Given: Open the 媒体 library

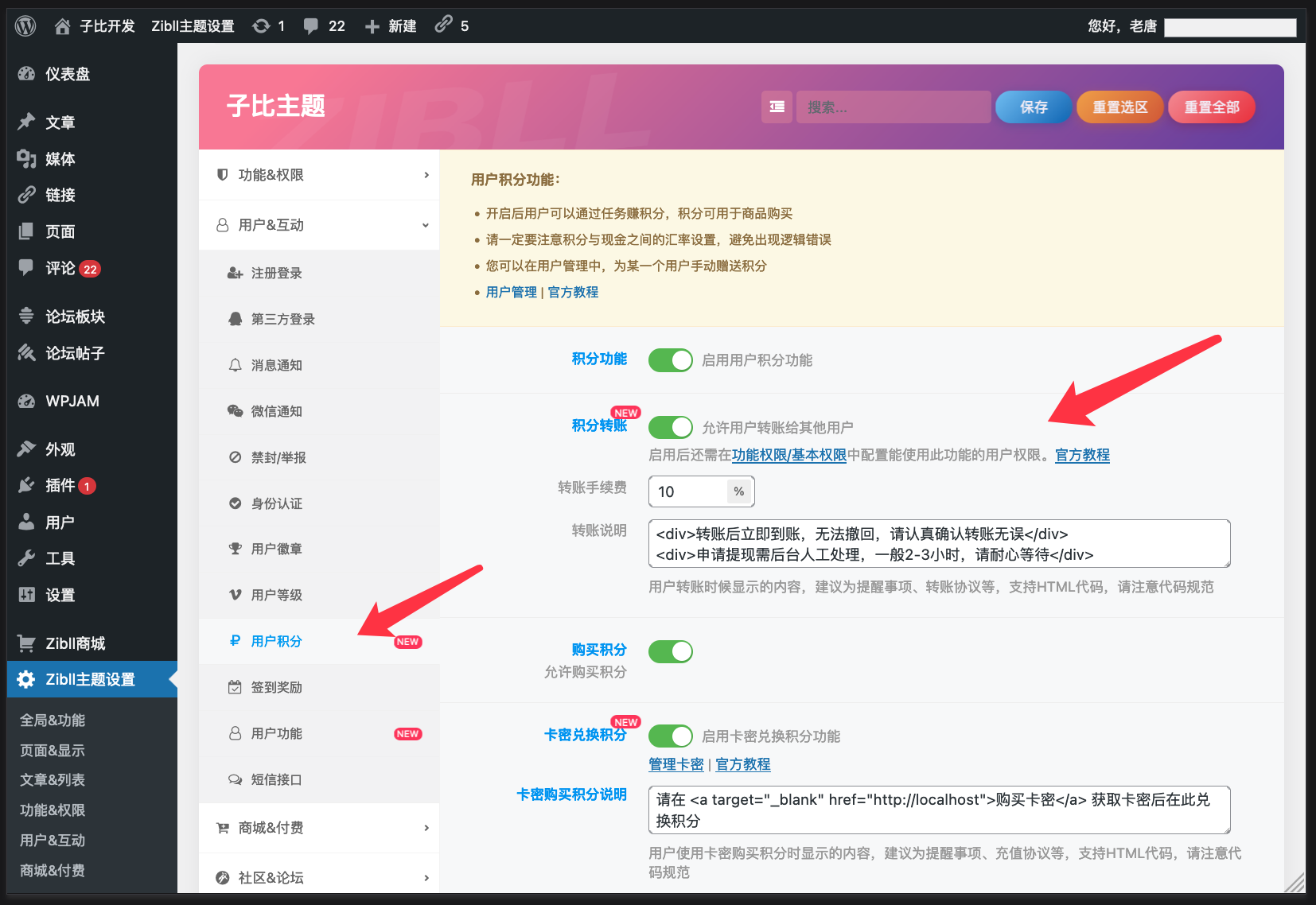Looking at the screenshot, I should 60,158.
